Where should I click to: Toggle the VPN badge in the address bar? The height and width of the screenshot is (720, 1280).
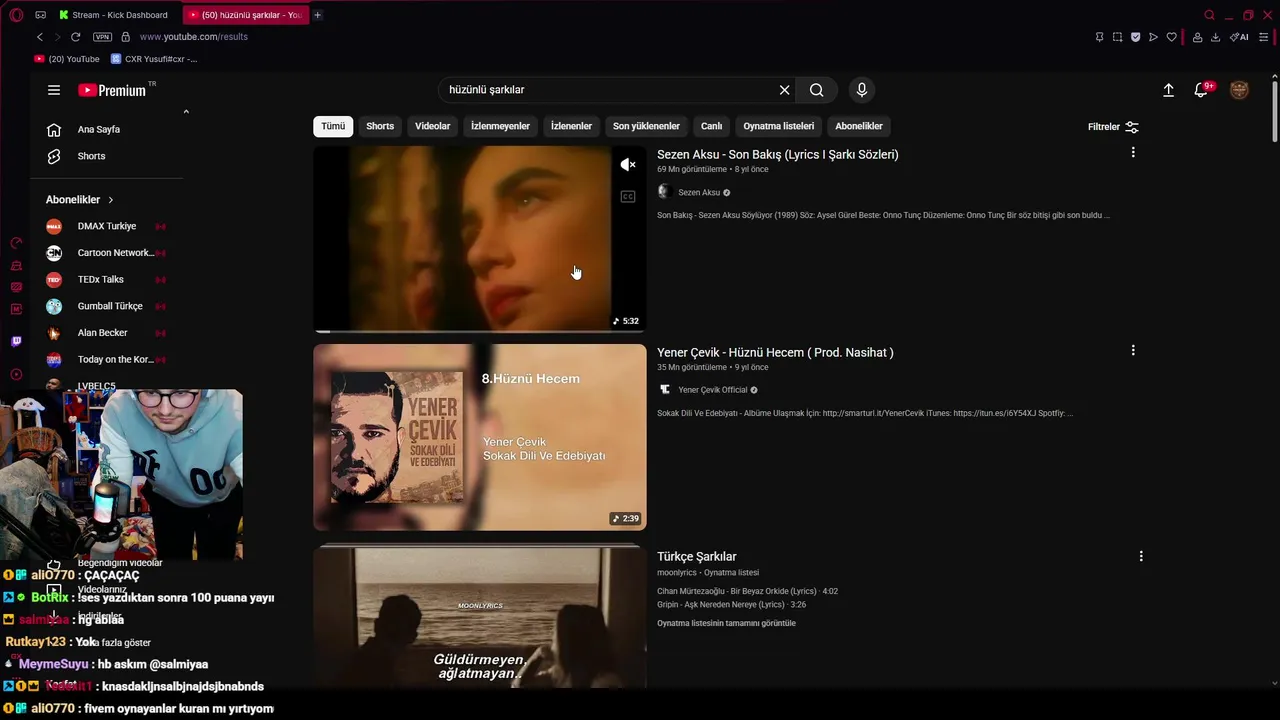pyautogui.click(x=102, y=37)
